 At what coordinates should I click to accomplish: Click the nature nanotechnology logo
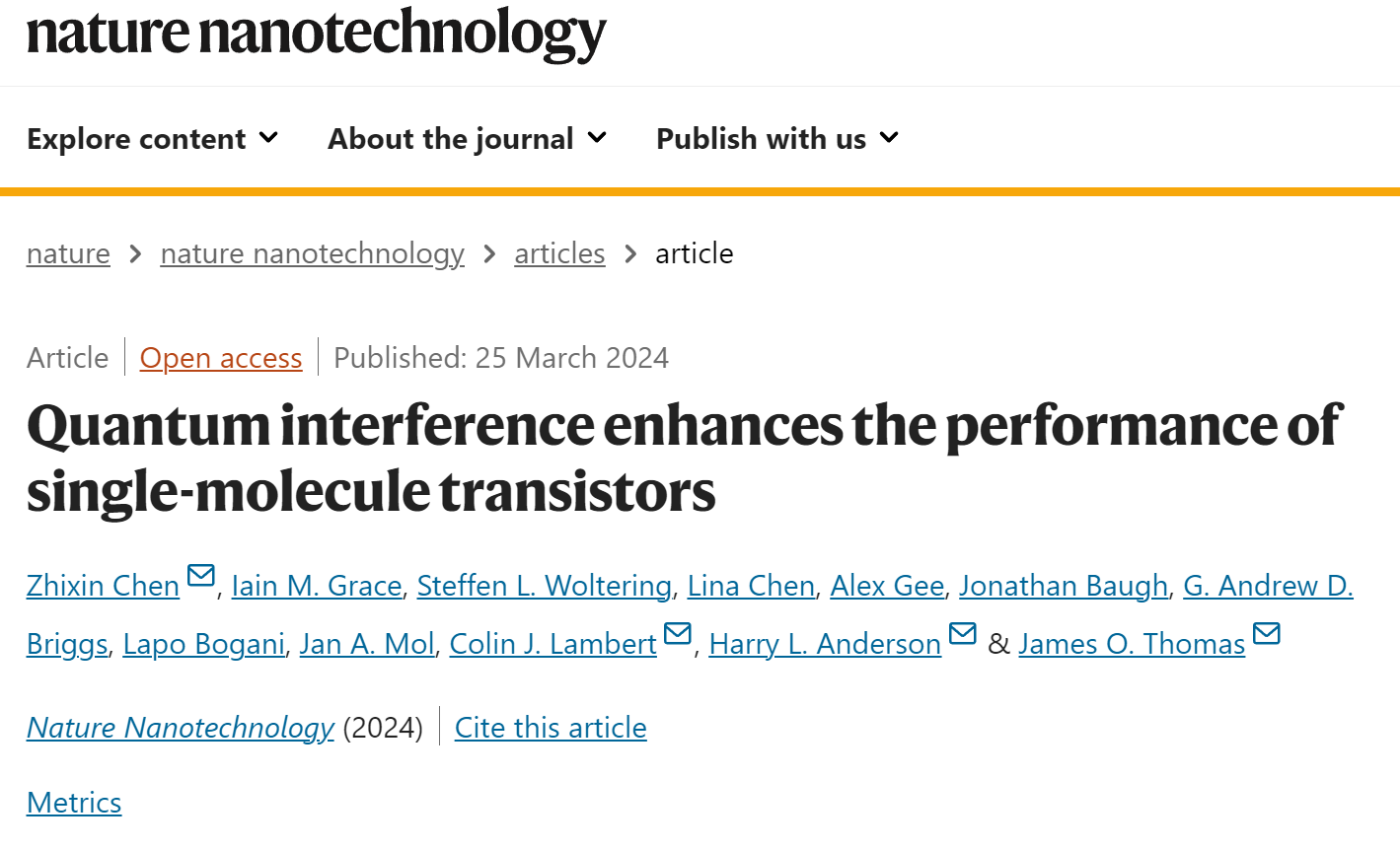pos(317,33)
